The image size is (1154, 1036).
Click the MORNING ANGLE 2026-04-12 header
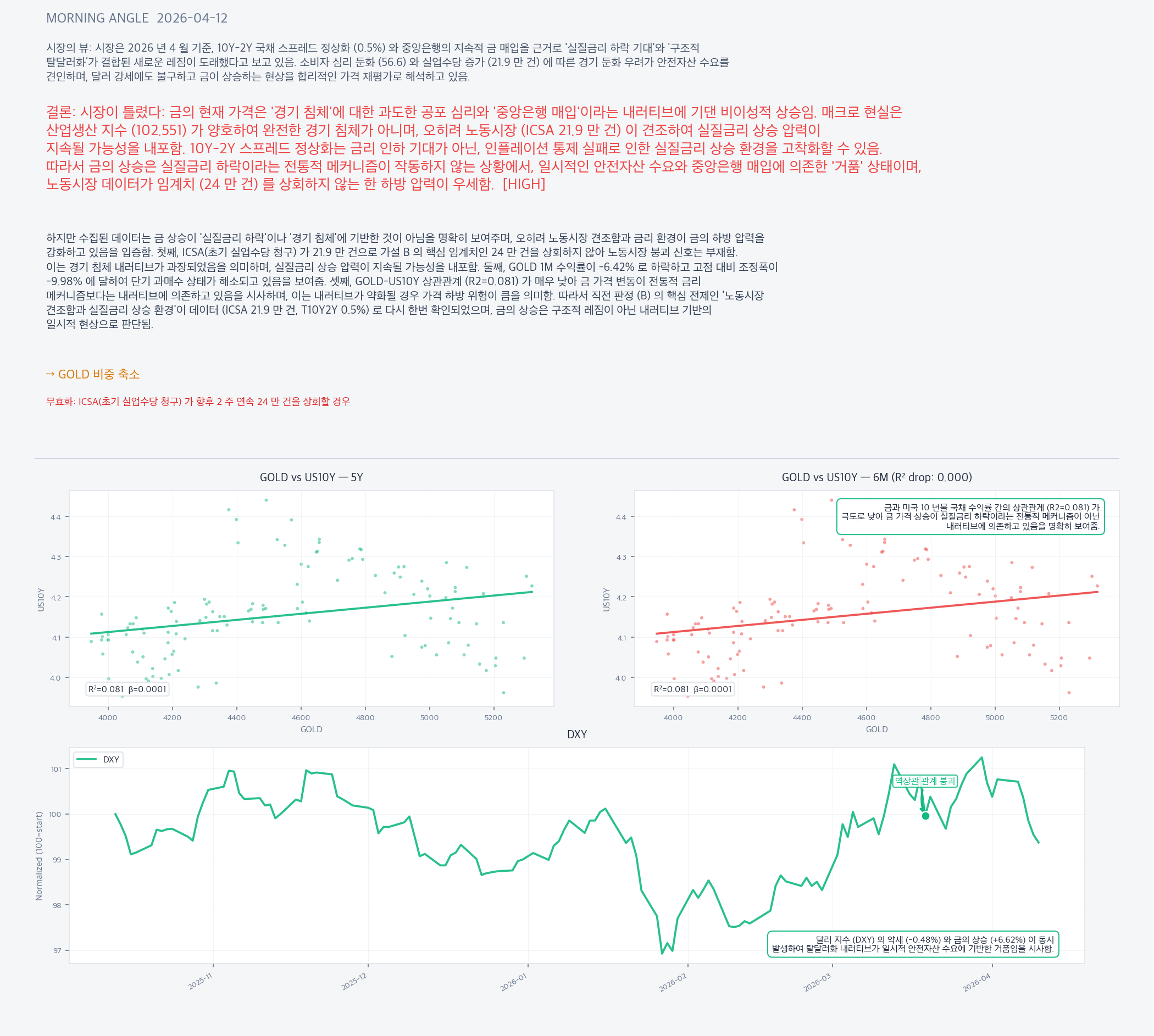(x=137, y=18)
